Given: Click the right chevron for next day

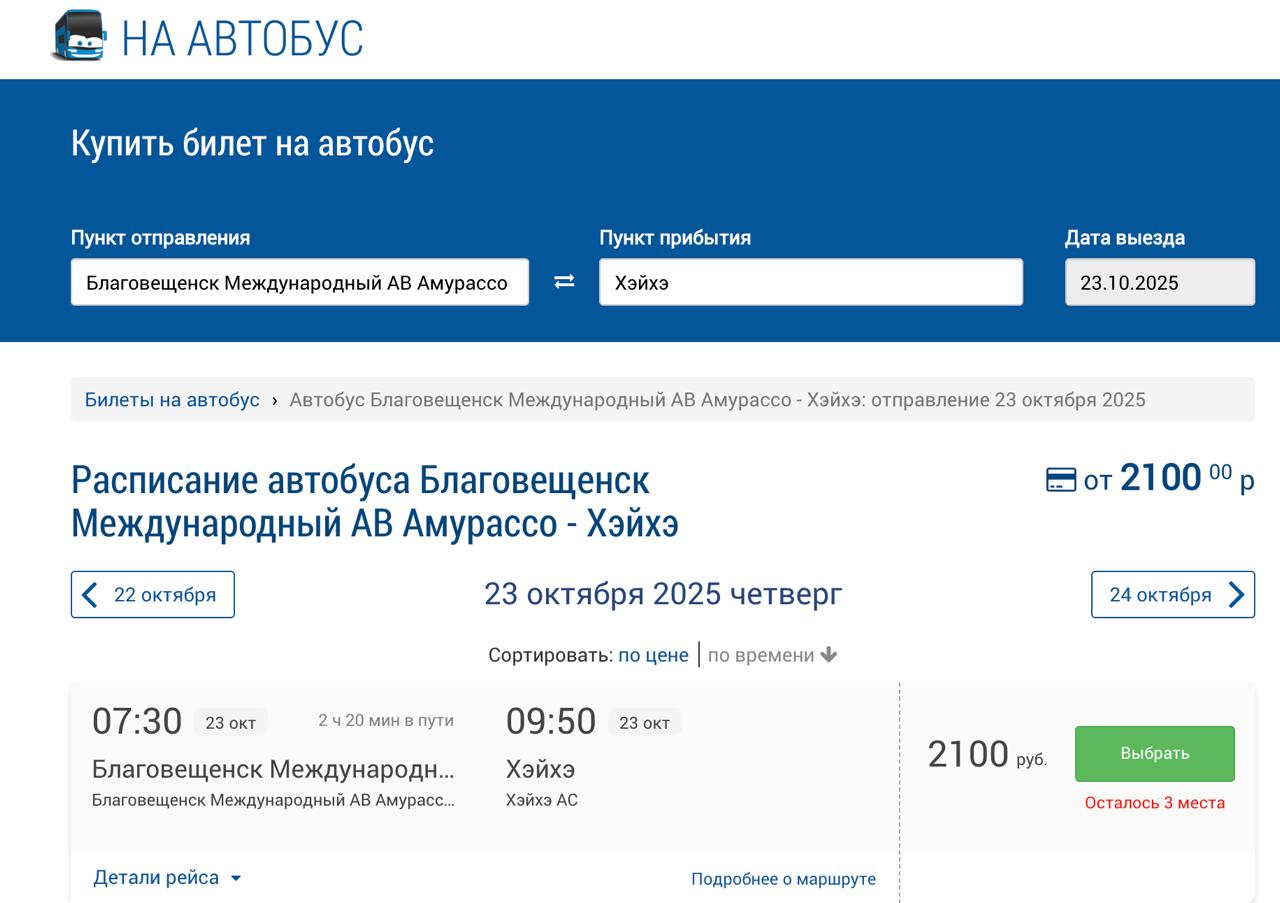Looking at the screenshot, I should [1236, 595].
